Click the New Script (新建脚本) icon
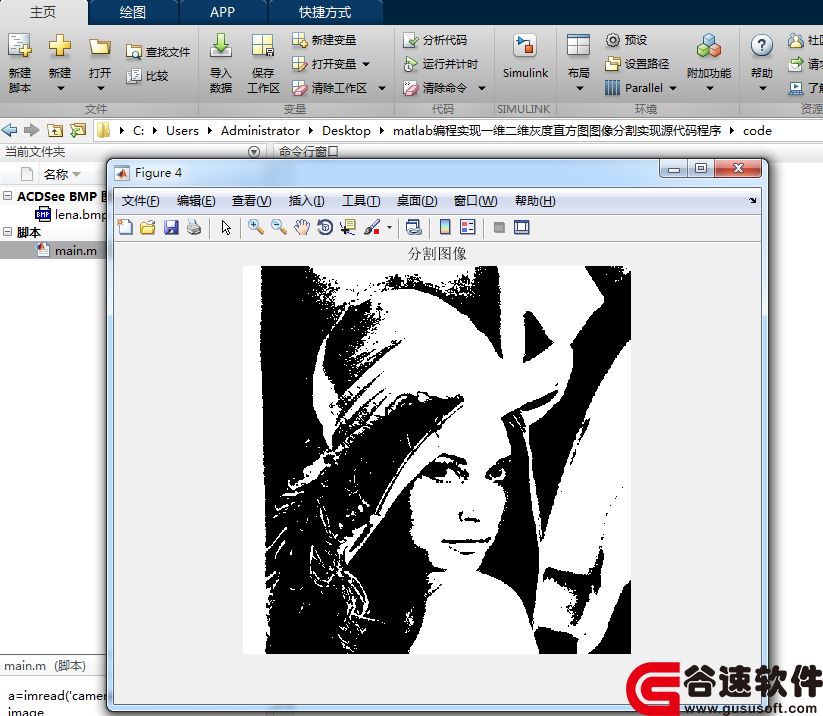The height and width of the screenshot is (716, 823). click(x=20, y=46)
